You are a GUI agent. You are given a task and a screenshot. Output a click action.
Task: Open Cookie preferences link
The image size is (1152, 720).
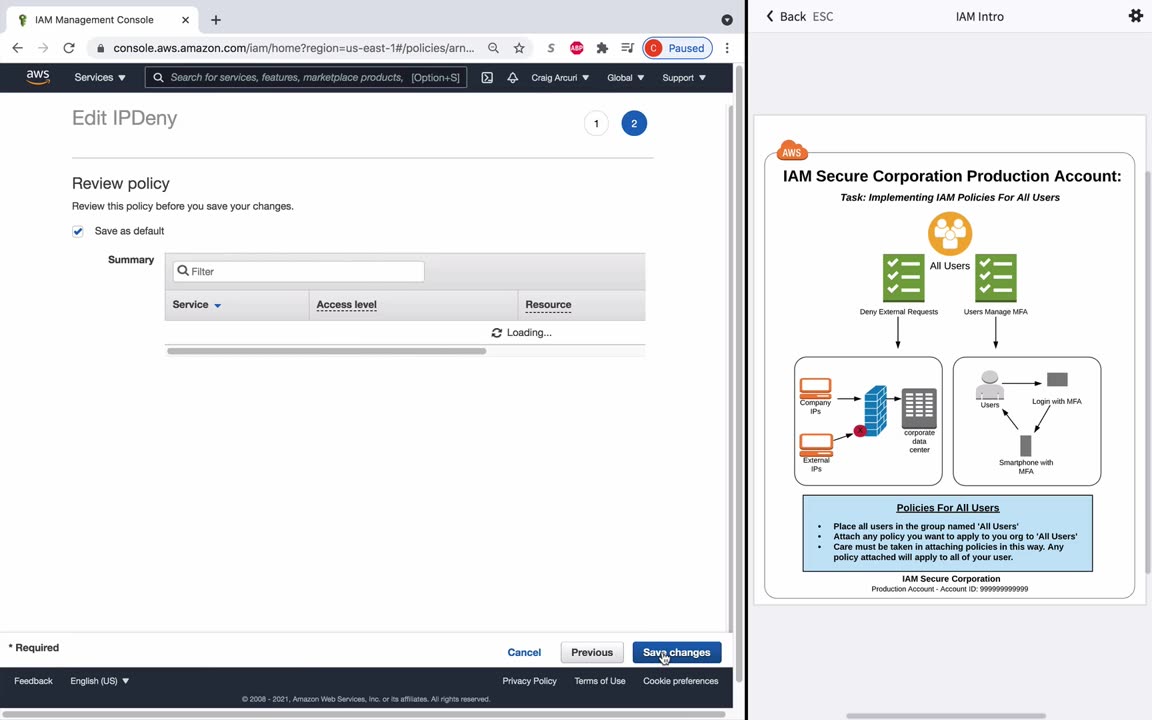680,681
